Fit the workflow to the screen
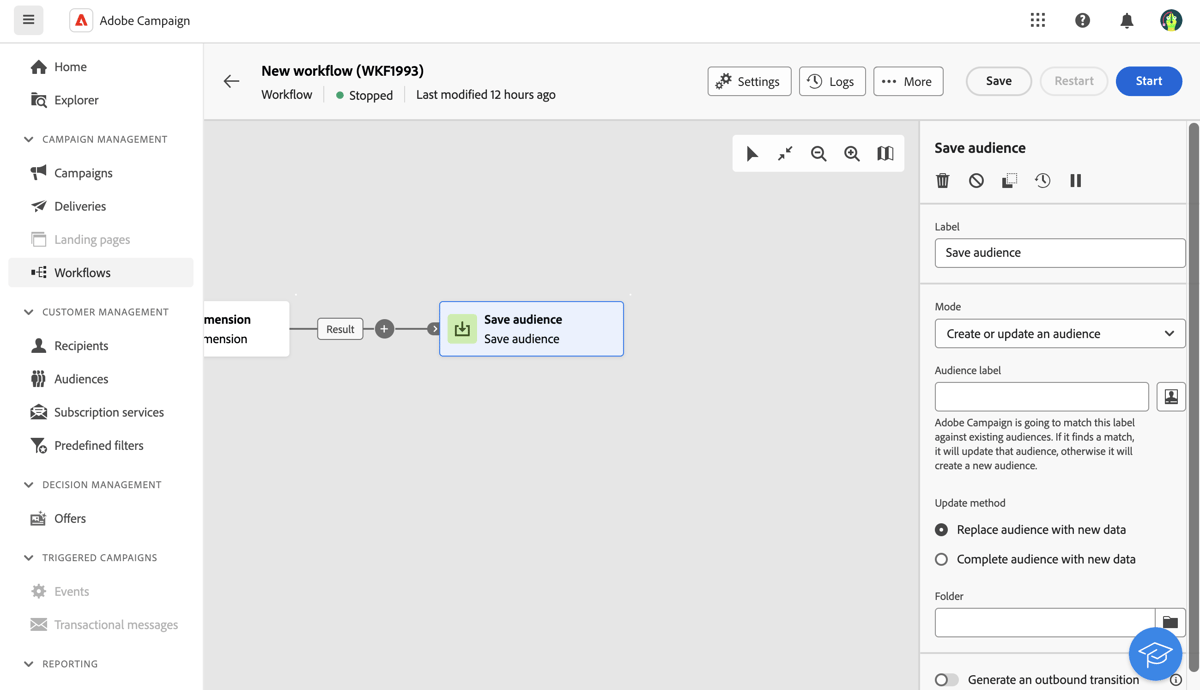 pyautogui.click(x=785, y=153)
